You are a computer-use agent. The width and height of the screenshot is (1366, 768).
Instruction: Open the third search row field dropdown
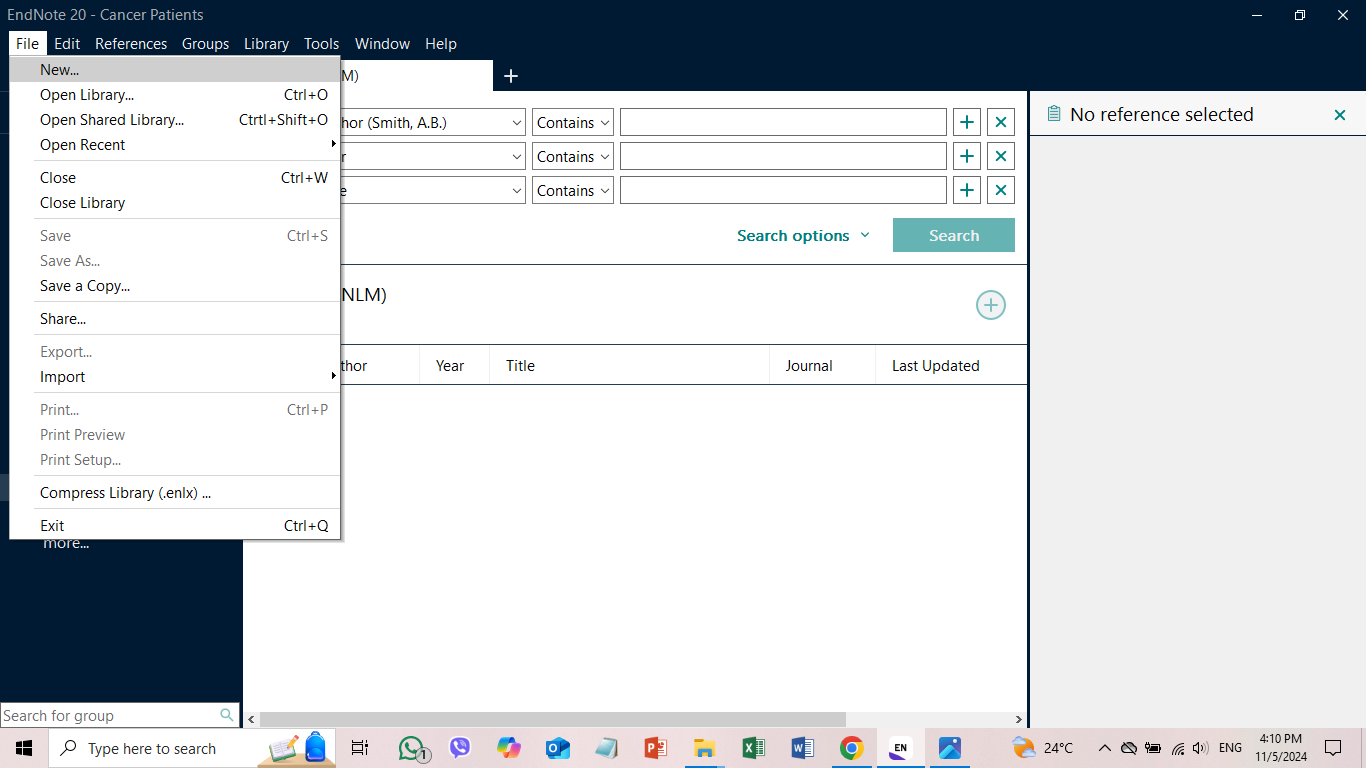517,191
